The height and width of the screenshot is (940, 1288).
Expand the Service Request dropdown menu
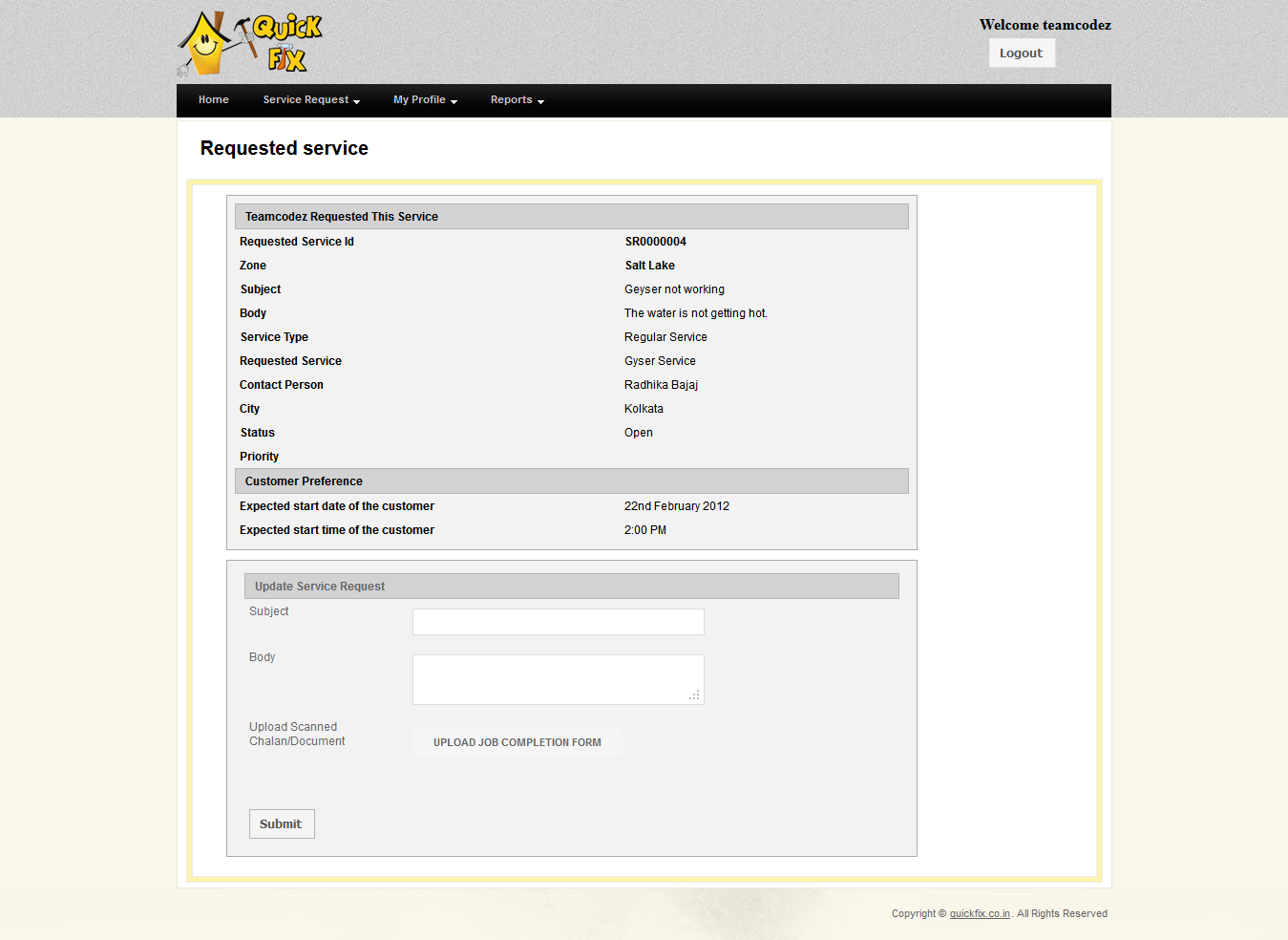[311, 100]
